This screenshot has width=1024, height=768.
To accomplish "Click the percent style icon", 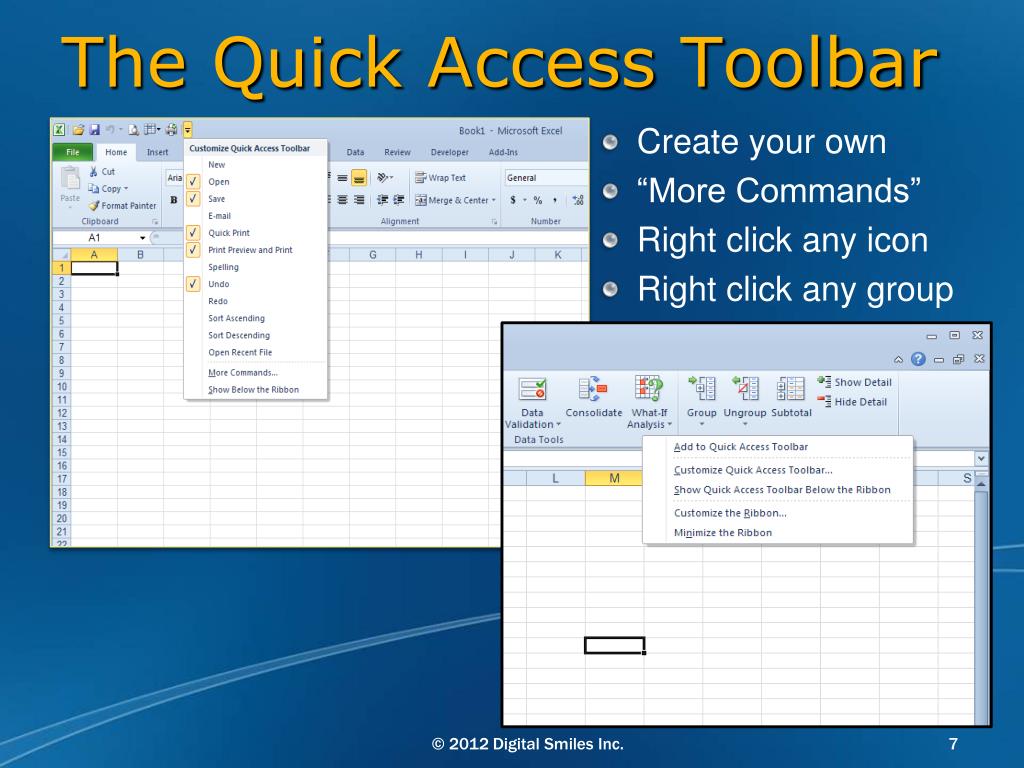I will coord(537,200).
